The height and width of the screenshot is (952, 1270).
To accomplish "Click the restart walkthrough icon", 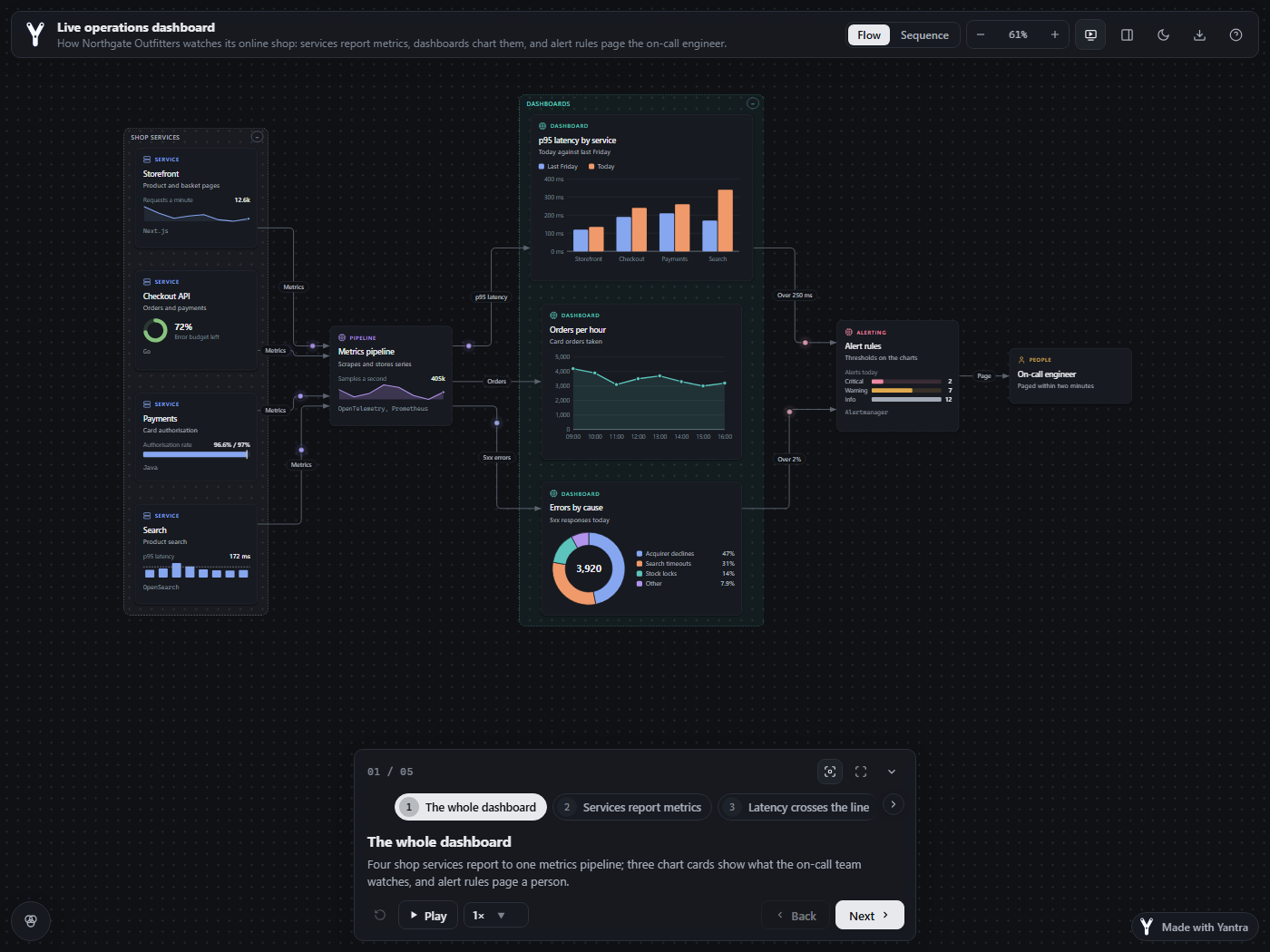I will pyautogui.click(x=380, y=915).
